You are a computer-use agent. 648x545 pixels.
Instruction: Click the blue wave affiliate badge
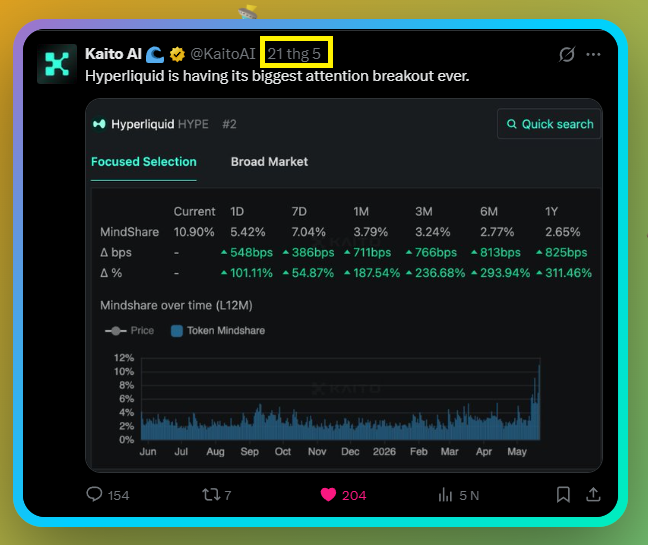coord(155,54)
